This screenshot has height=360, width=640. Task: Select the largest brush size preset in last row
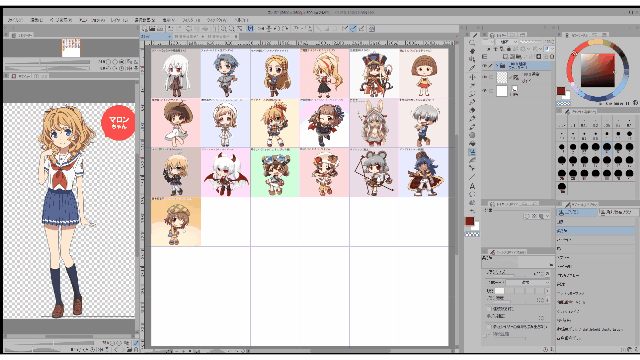[562, 187]
